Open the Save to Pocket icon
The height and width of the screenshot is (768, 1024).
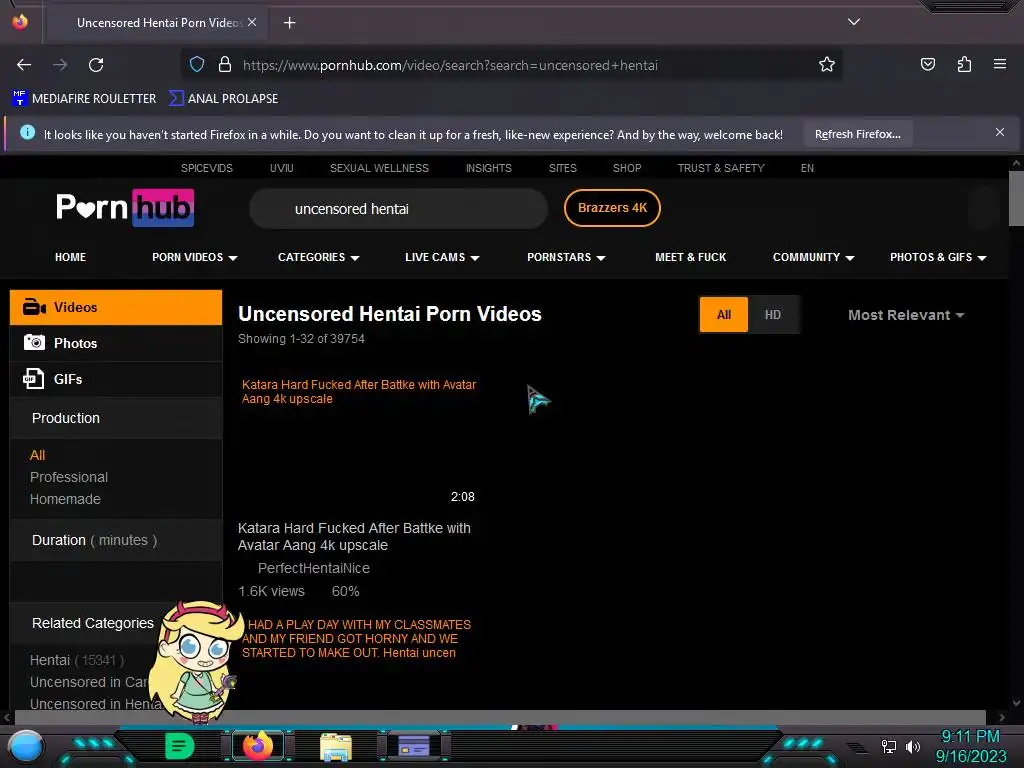click(927, 64)
